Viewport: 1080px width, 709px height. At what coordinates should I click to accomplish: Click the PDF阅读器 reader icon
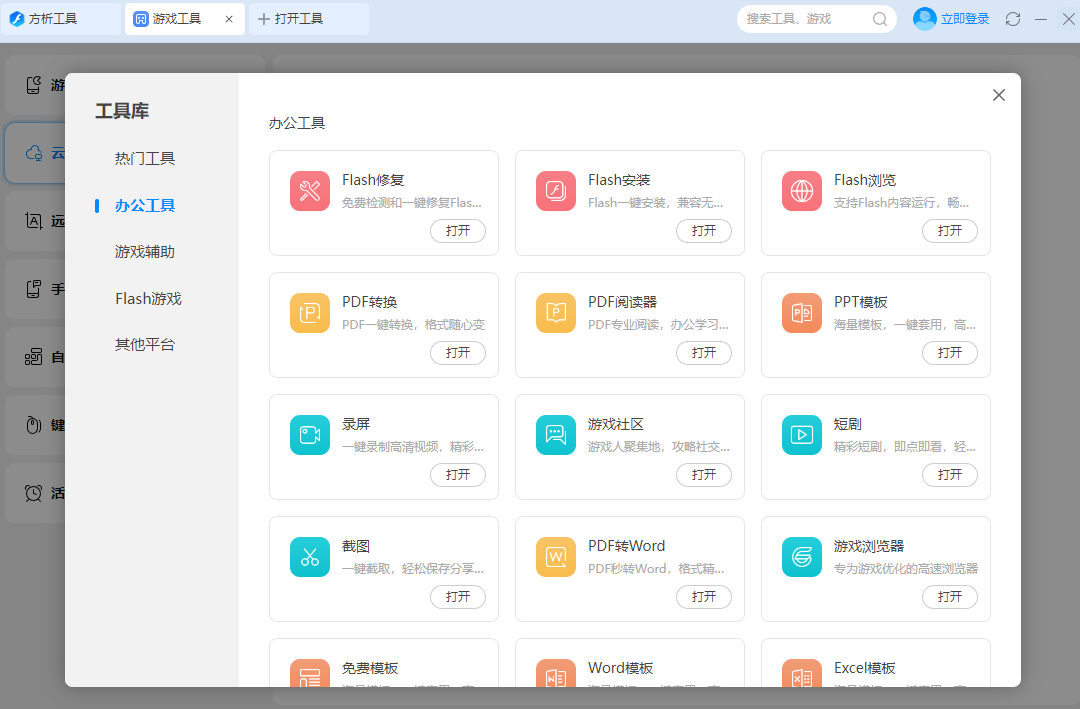pos(556,313)
